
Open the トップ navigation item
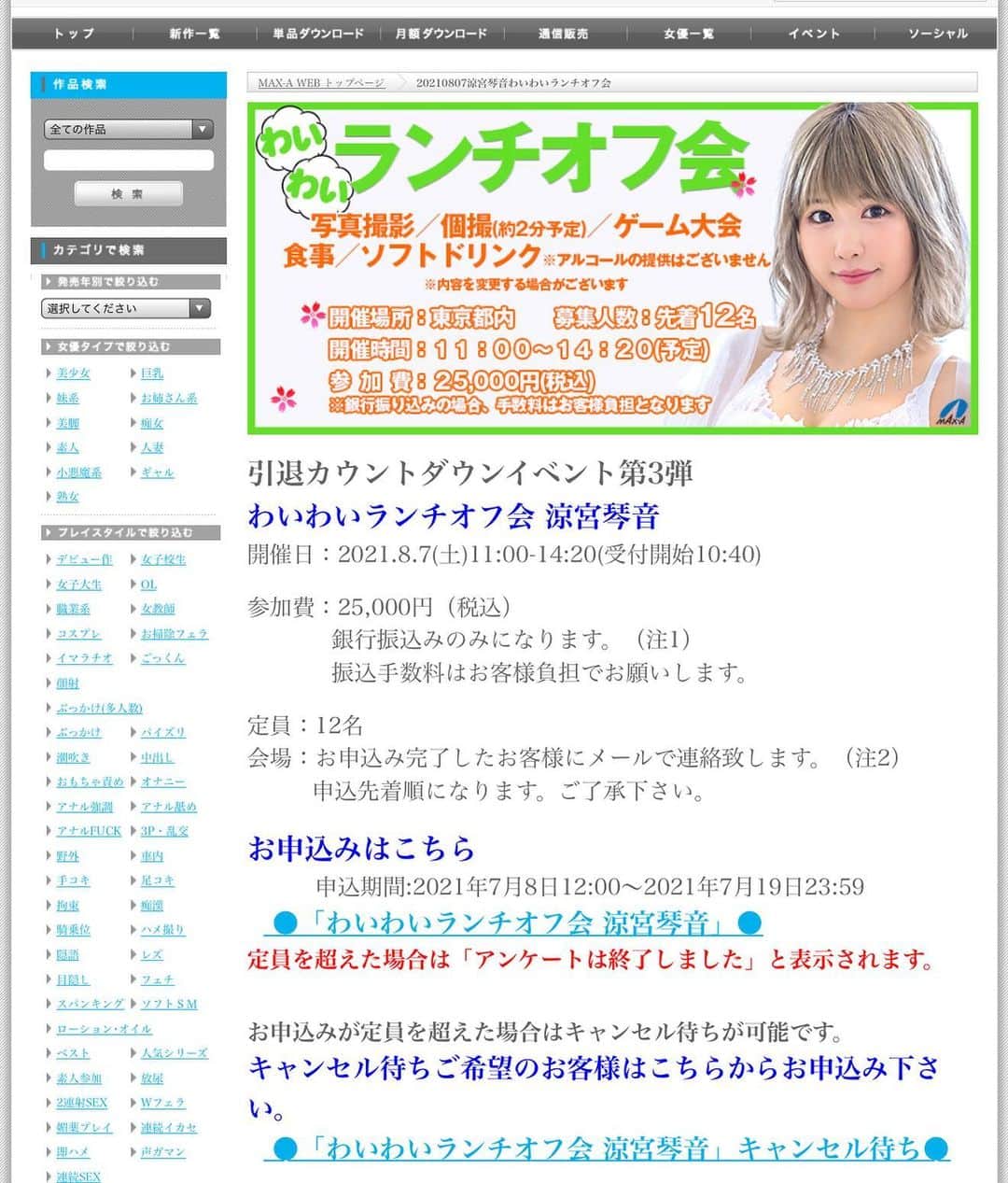pos(73,34)
